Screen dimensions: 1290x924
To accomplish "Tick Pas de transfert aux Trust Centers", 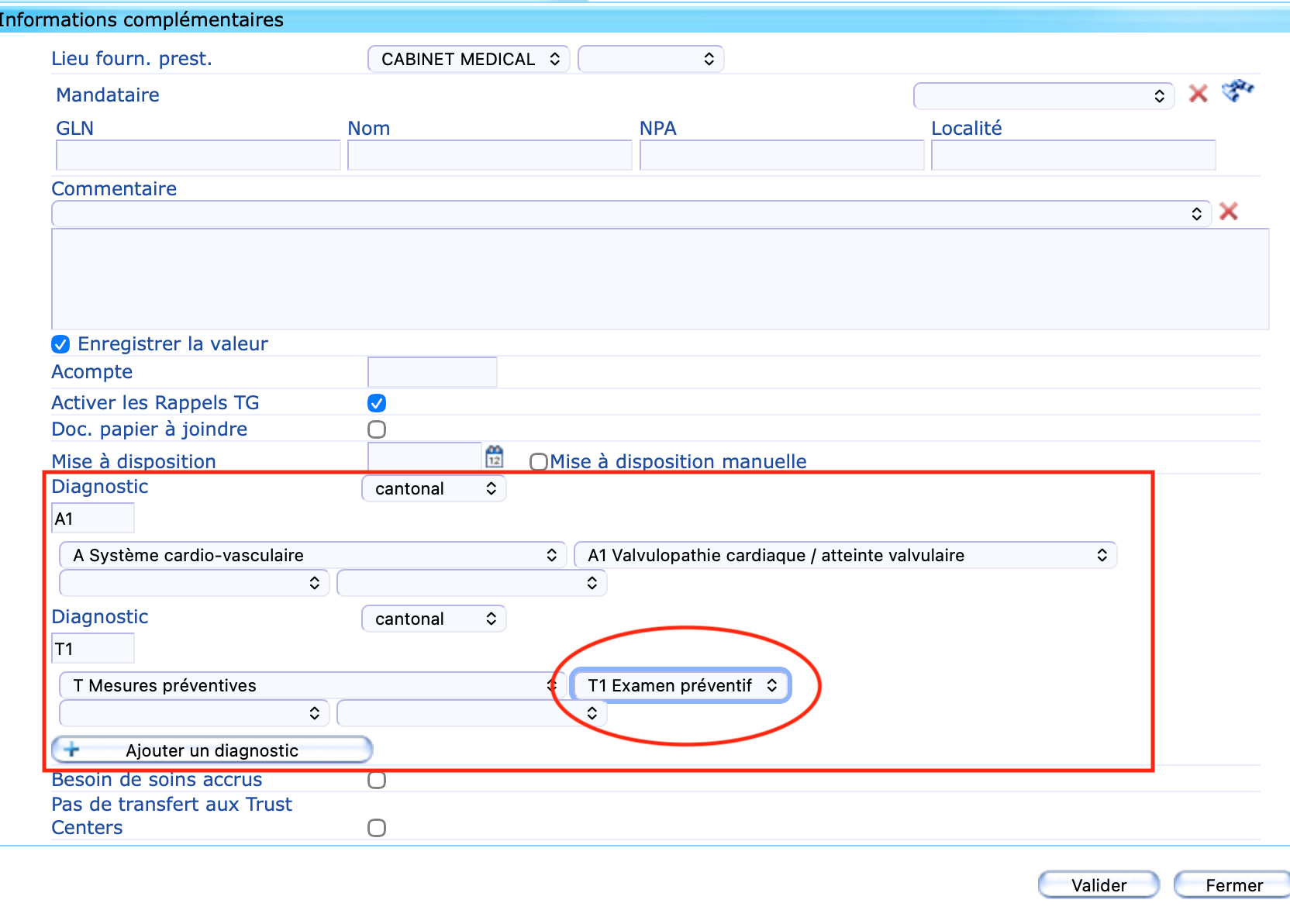I will pyautogui.click(x=377, y=828).
